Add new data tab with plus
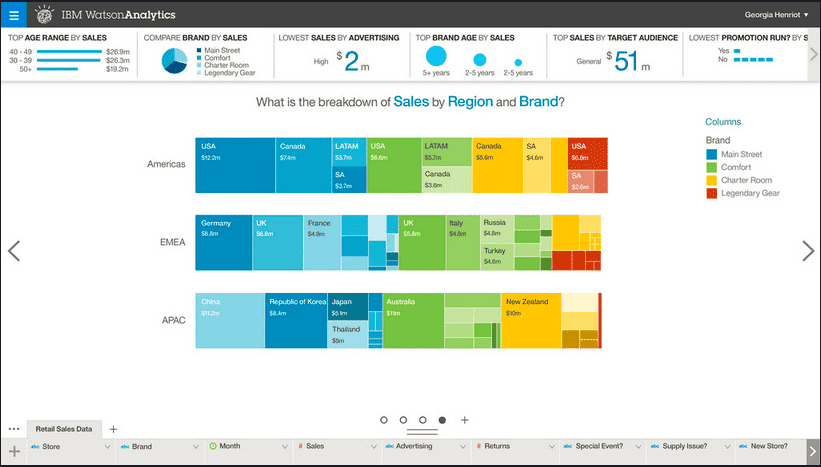The height and width of the screenshot is (467, 821). 113,429
